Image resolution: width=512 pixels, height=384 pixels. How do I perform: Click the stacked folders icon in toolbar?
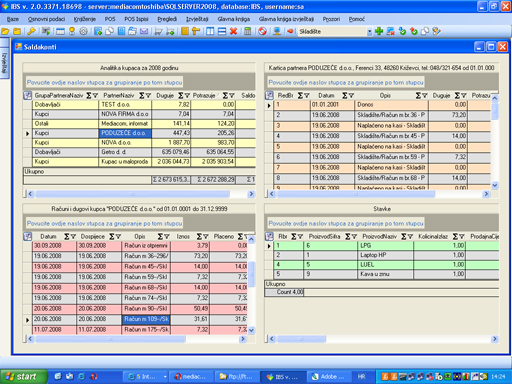pos(132,31)
